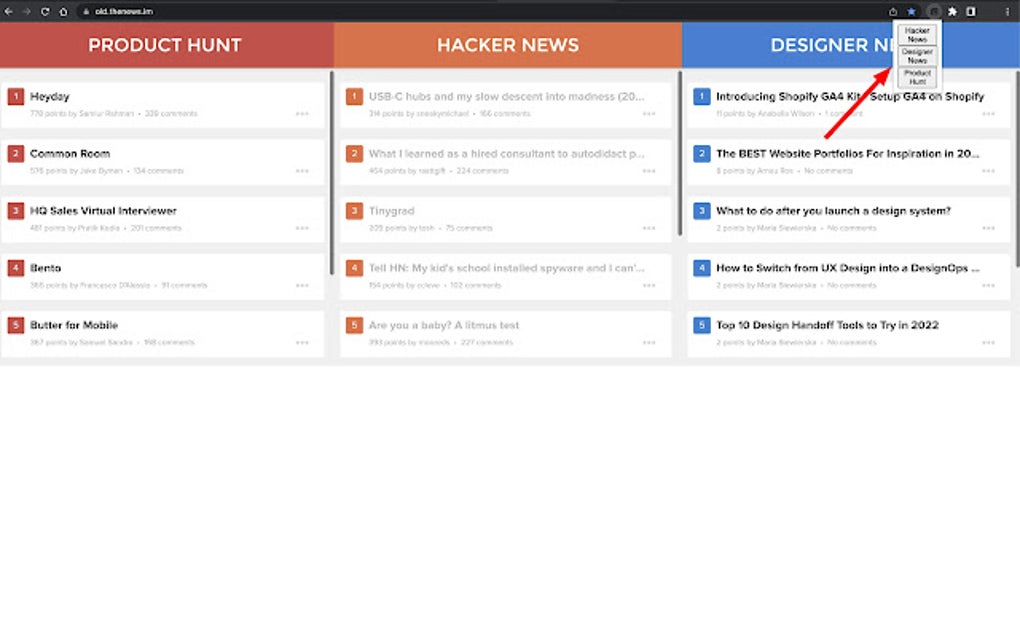Viewport: 1020px width, 638px height.
Task: Go forward in browser history
Action: point(27,11)
